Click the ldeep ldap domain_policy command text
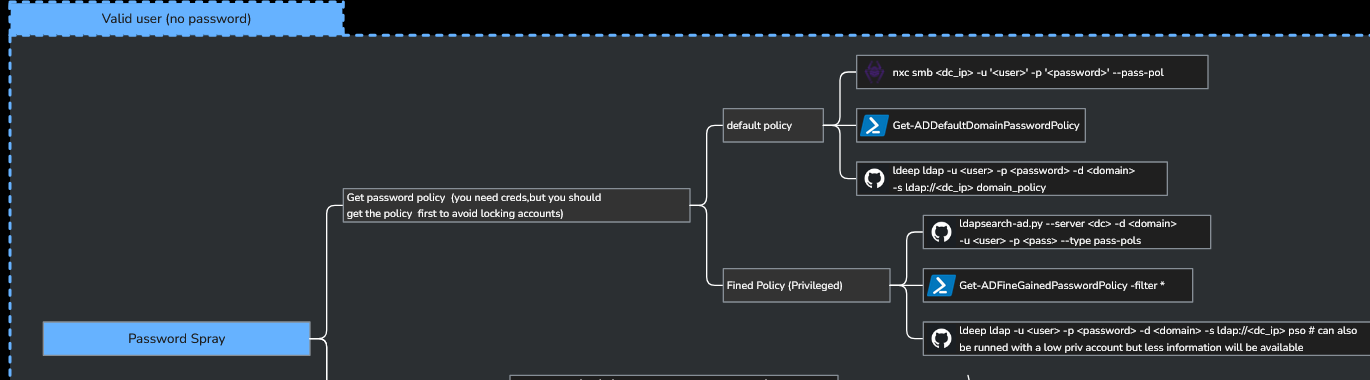Viewport: 1370px width, 380px height. [1013, 178]
